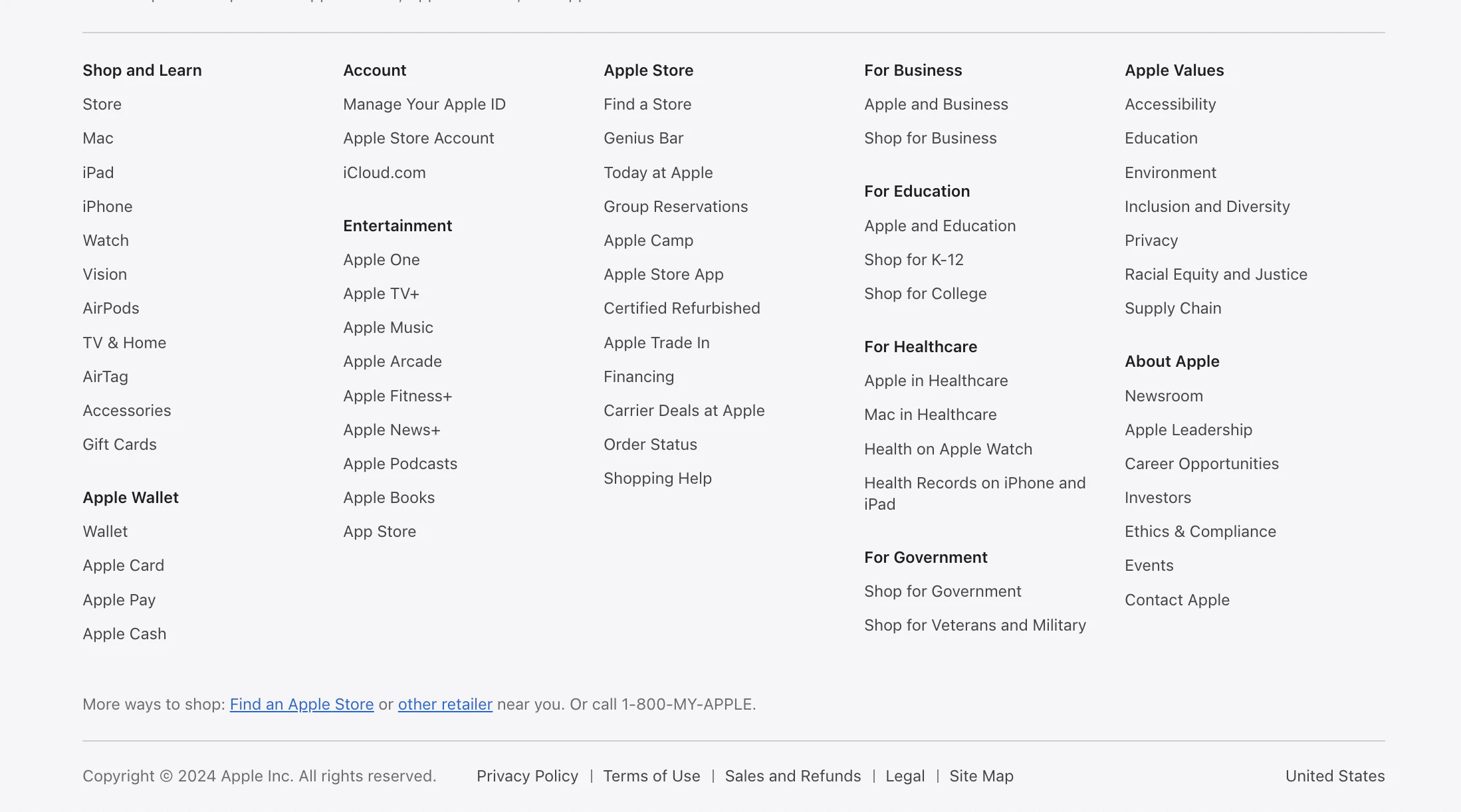Image resolution: width=1461 pixels, height=812 pixels.
Task: Select the Group Reservations link
Action: [x=675, y=207]
